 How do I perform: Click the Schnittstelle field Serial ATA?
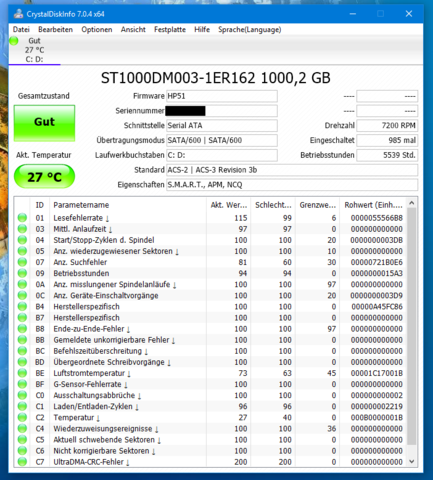click(x=222, y=126)
